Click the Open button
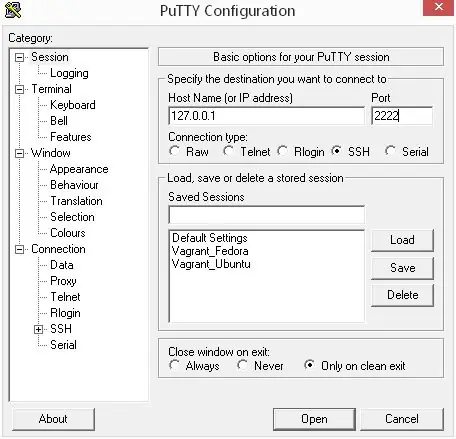The width and height of the screenshot is (456, 439). [x=314, y=419]
